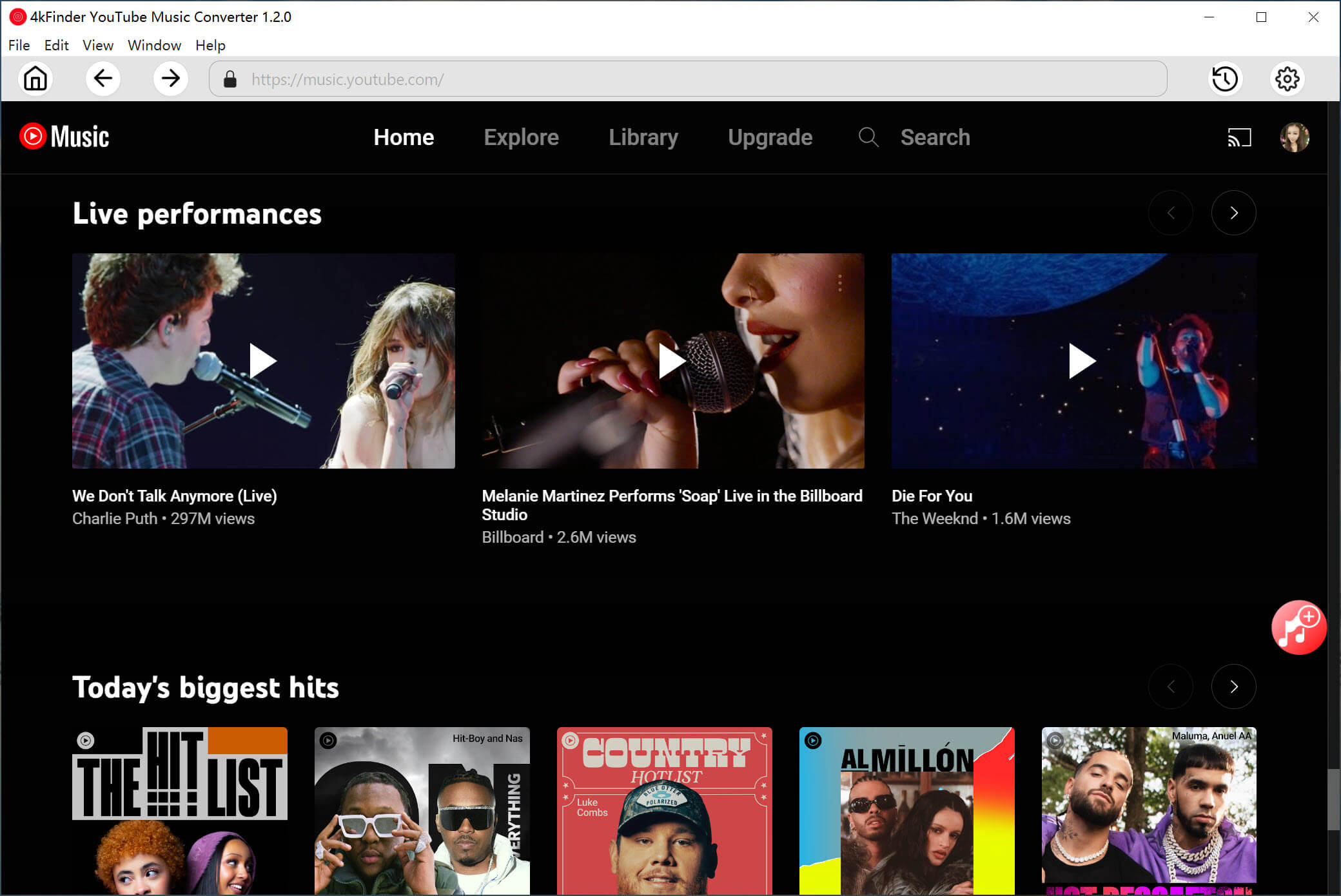Show next Today's biggest hits items
This screenshot has width=1341, height=896.
point(1233,687)
